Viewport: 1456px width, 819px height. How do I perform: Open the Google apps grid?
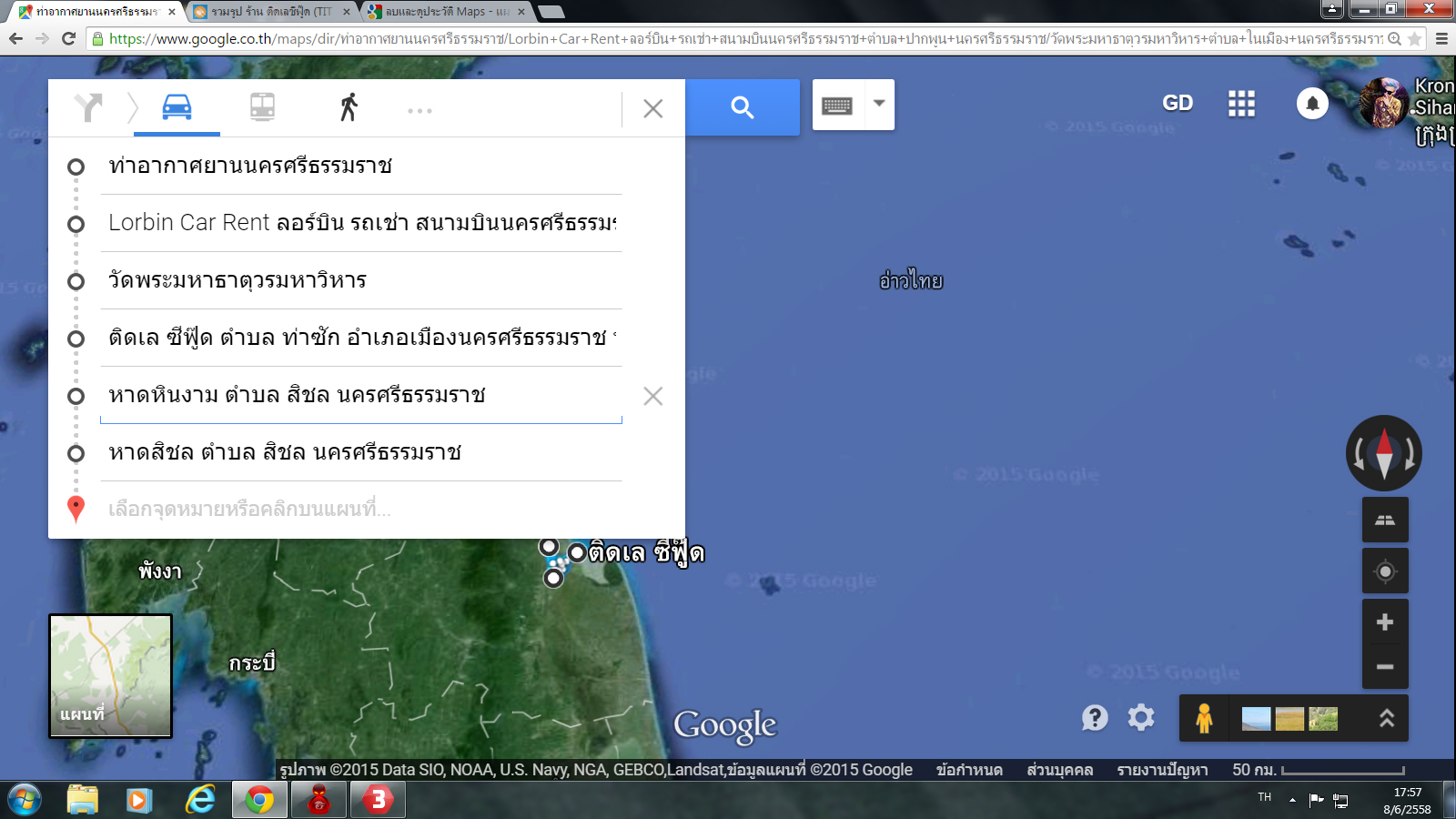[x=1241, y=104]
